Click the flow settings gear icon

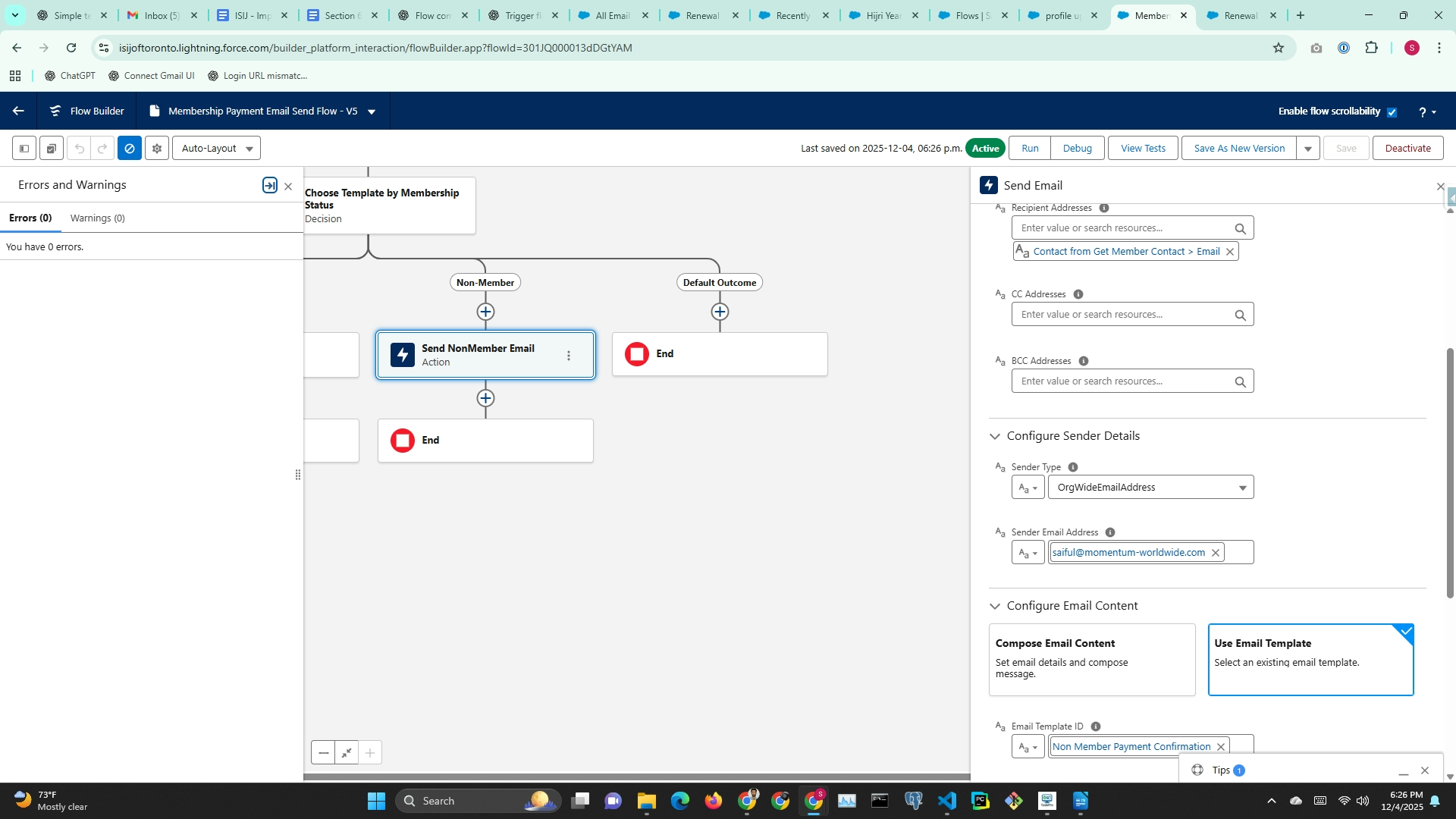coord(157,149)
